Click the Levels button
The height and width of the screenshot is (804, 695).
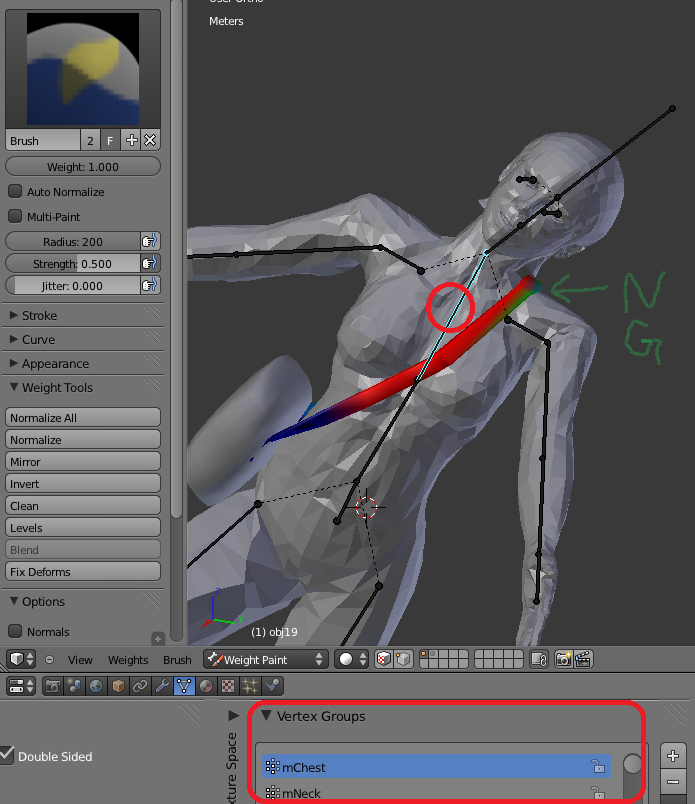(x=83, y=528)
